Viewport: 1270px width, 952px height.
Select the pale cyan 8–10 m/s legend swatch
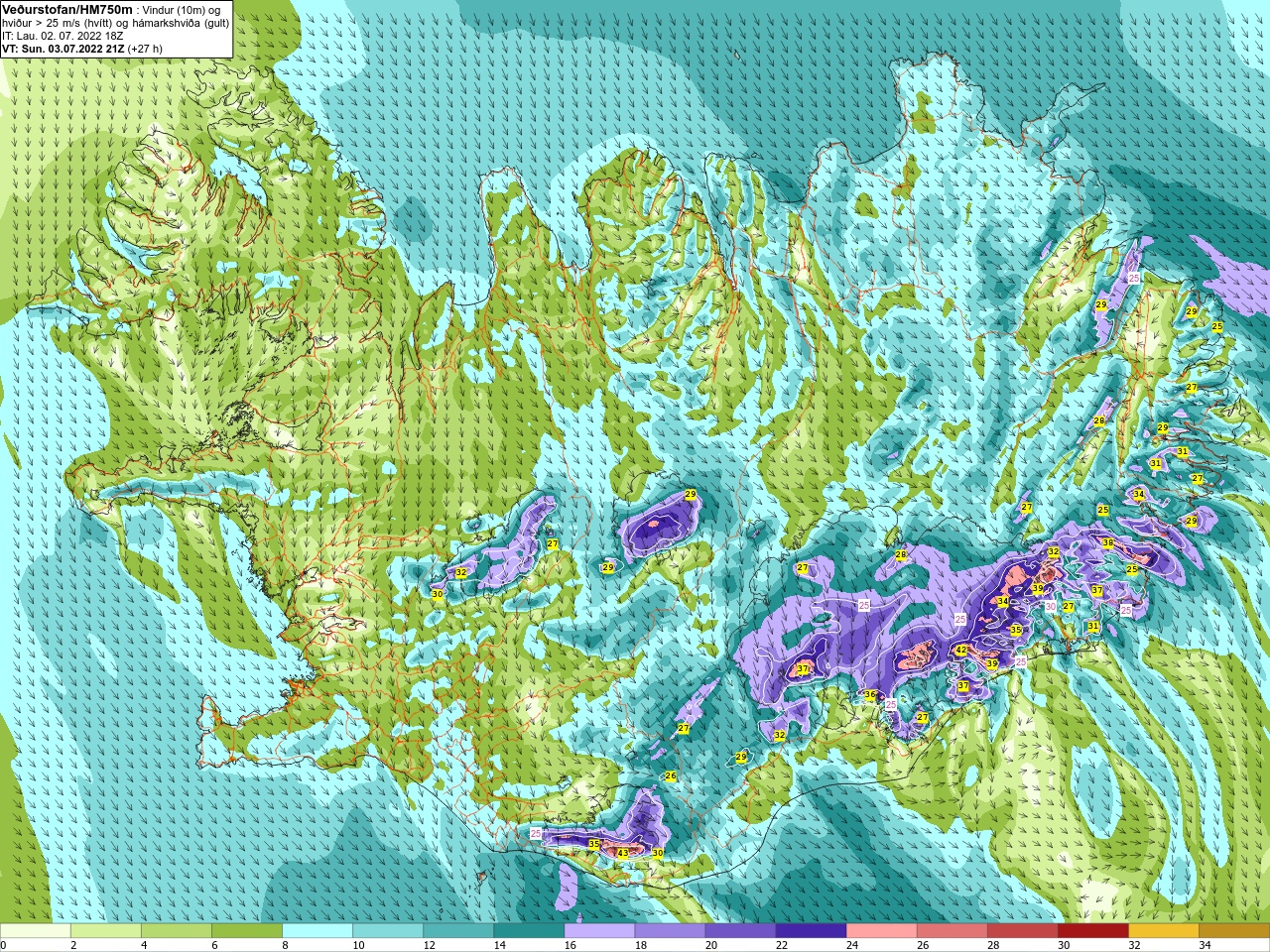[x=317, y=931]
